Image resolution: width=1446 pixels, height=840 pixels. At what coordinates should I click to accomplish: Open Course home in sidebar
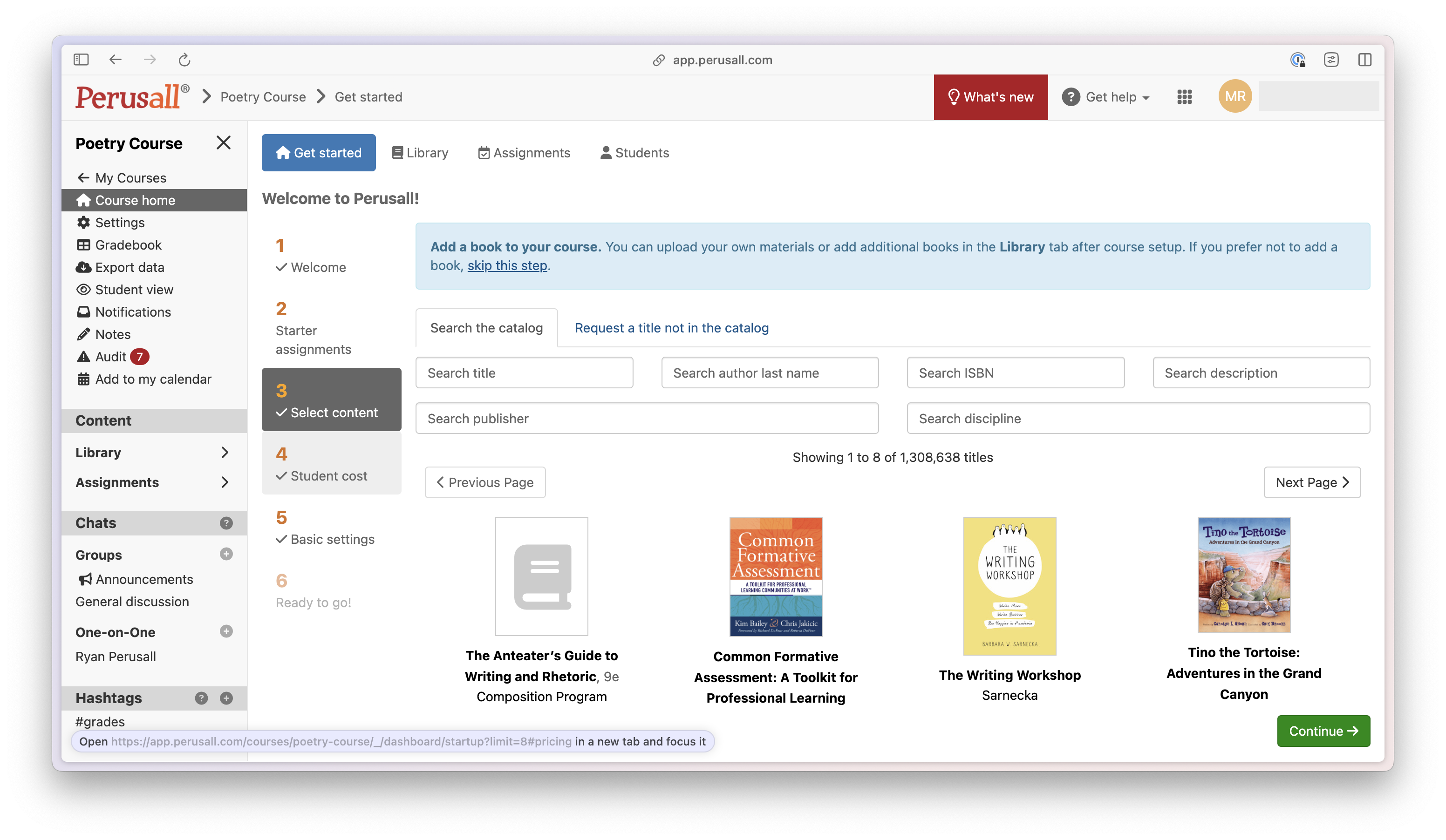(x=154, y=200)
